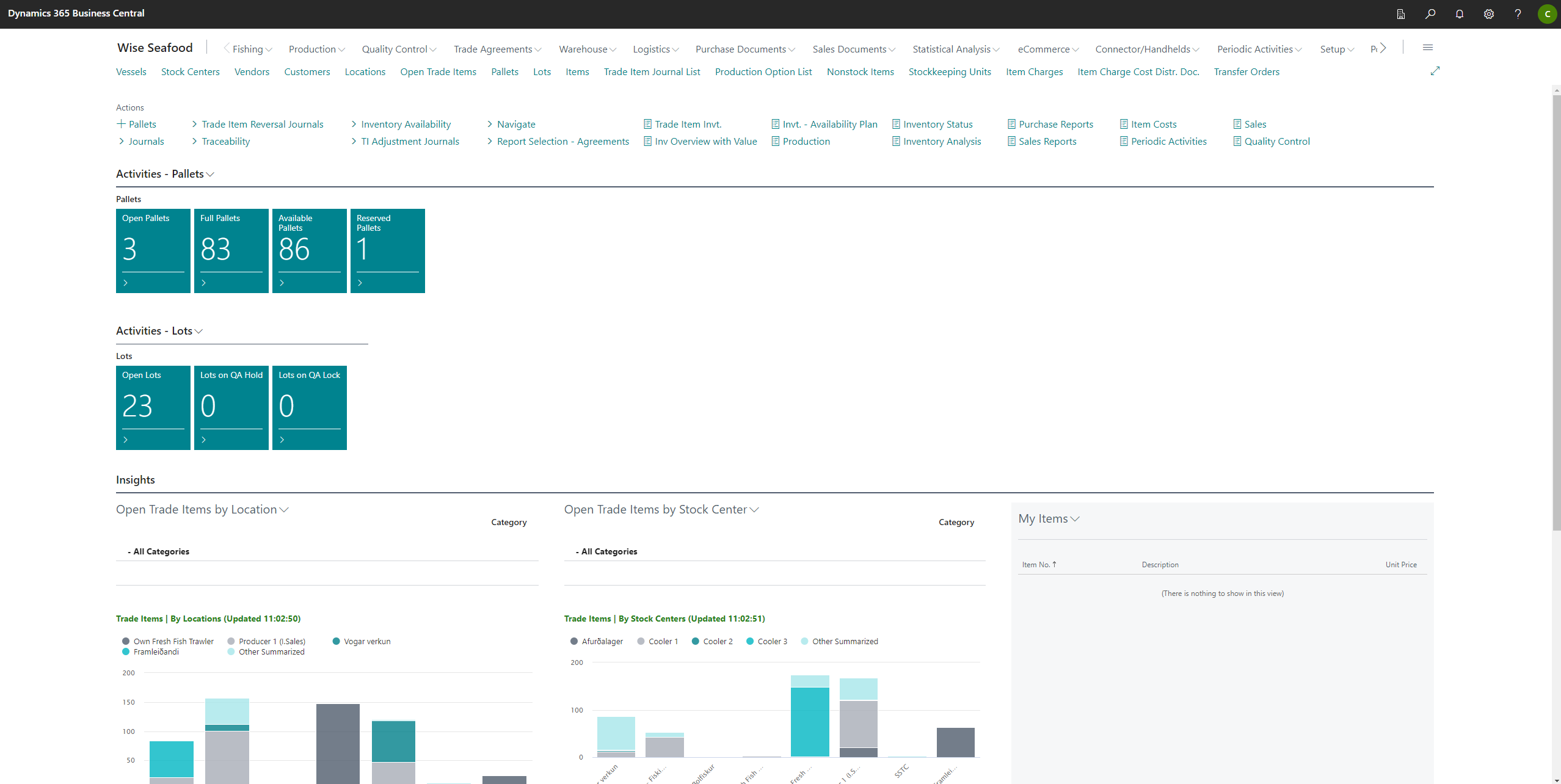The height and width of the screenshot is (784, 1561).
Task: Go to the Vessels list
Action: click(131, 71)
